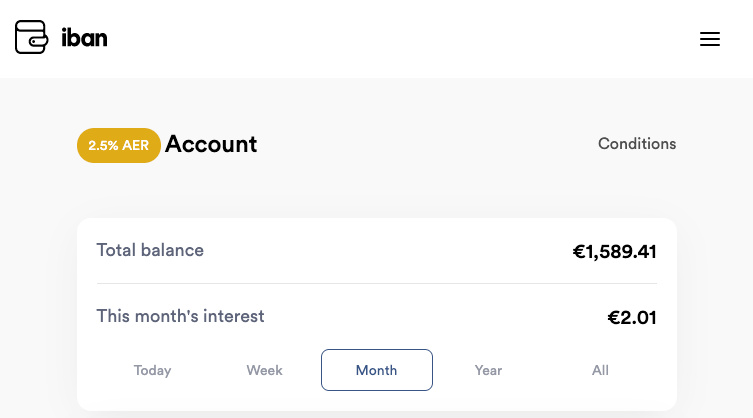The height and width of the screenshot is (418, 753).
Task: Click empty space in the white header bar
Action: [400, 38]
